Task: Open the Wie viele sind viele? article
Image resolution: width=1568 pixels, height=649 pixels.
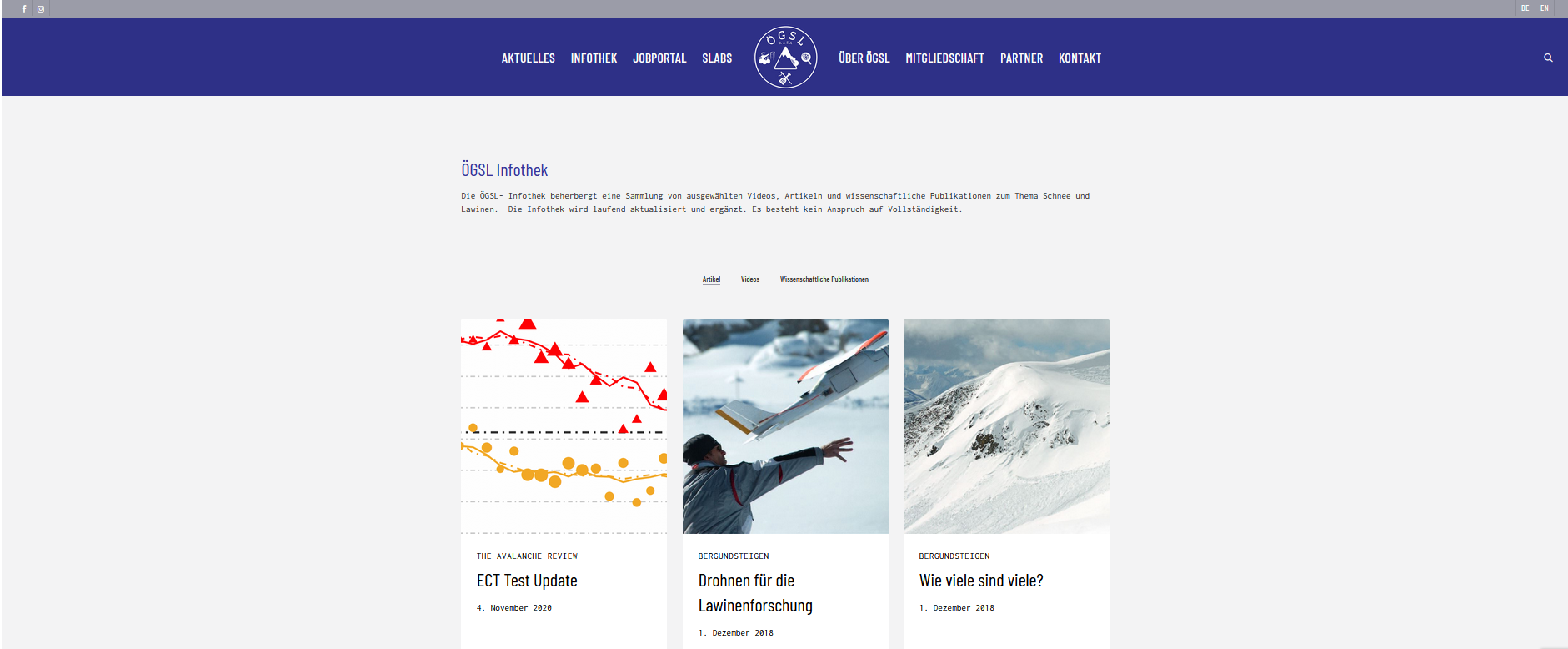Action: (981, 581)
